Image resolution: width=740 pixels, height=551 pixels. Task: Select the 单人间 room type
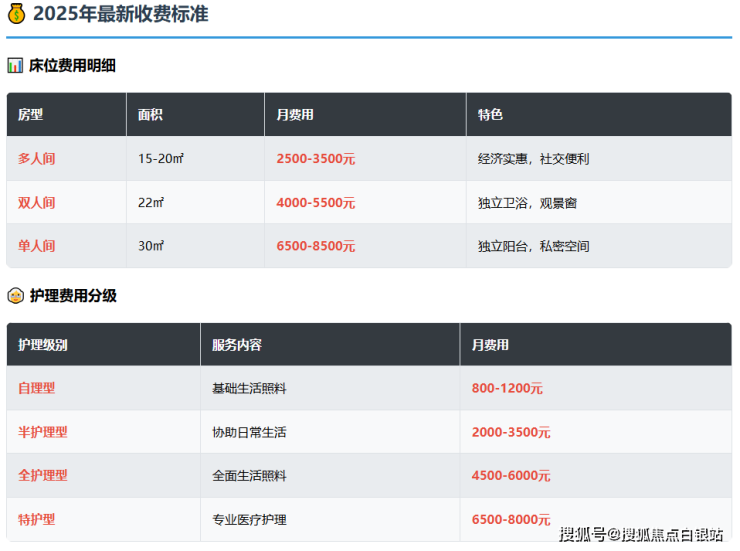coord(37,246)
